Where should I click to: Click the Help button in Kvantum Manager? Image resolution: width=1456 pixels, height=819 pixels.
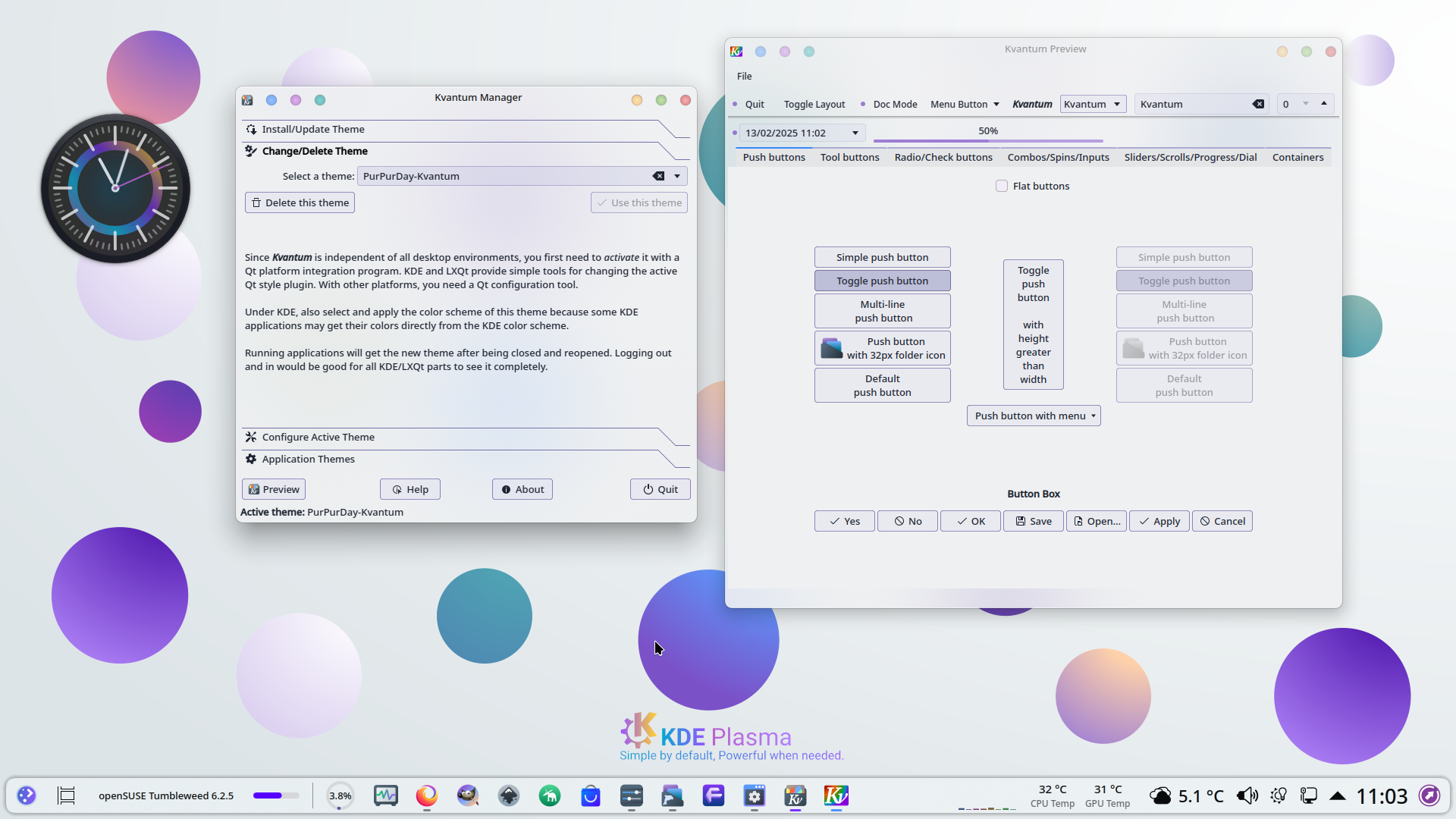point(409,489)
